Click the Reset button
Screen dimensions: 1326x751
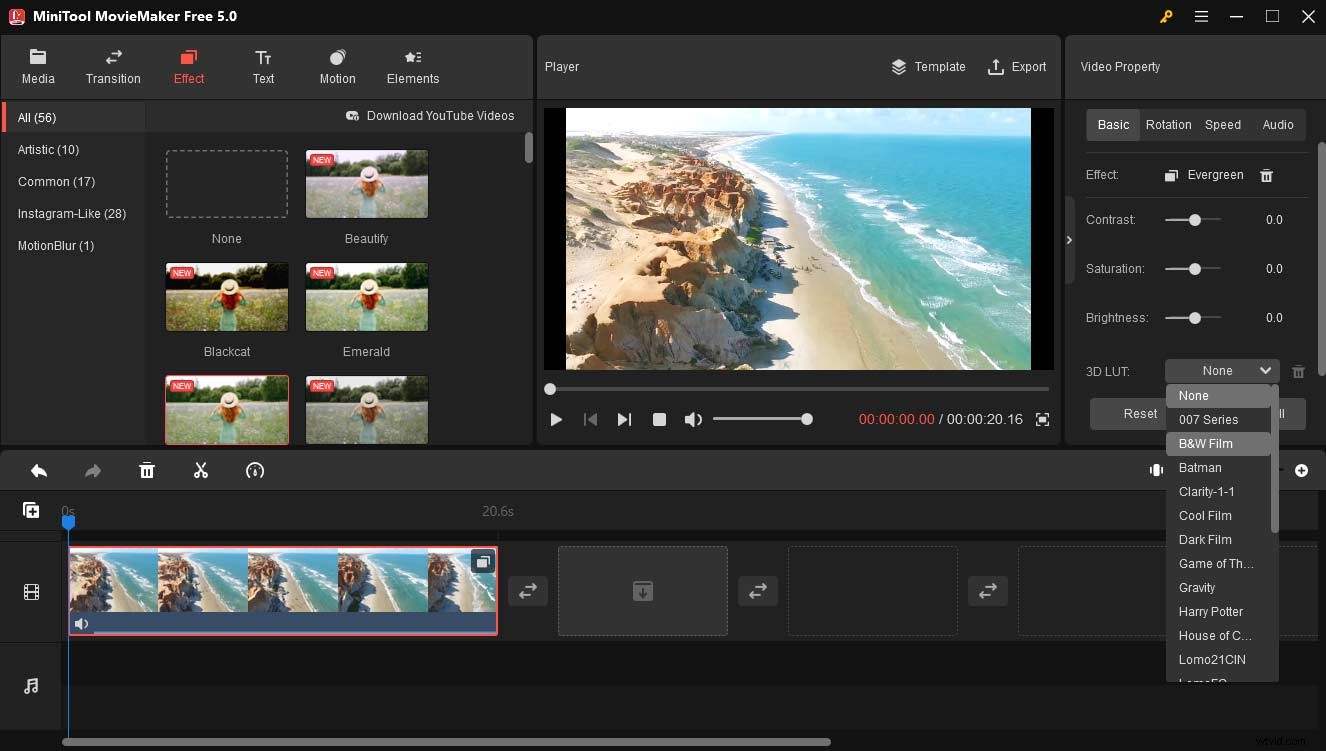[x=1140, y=413]
